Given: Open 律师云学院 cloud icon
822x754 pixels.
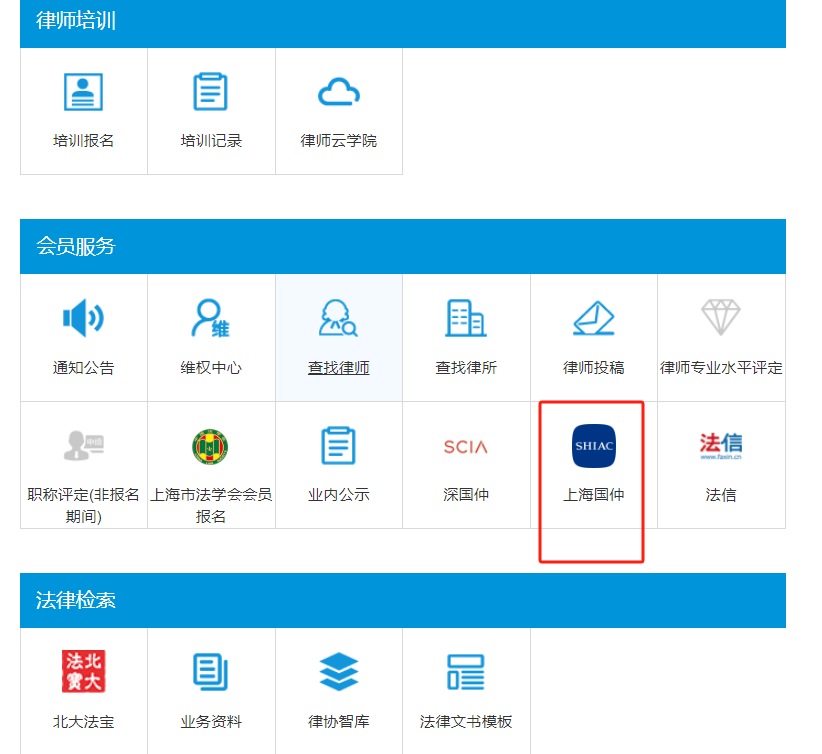Looking at the screenshot, I should click(339, 93).
